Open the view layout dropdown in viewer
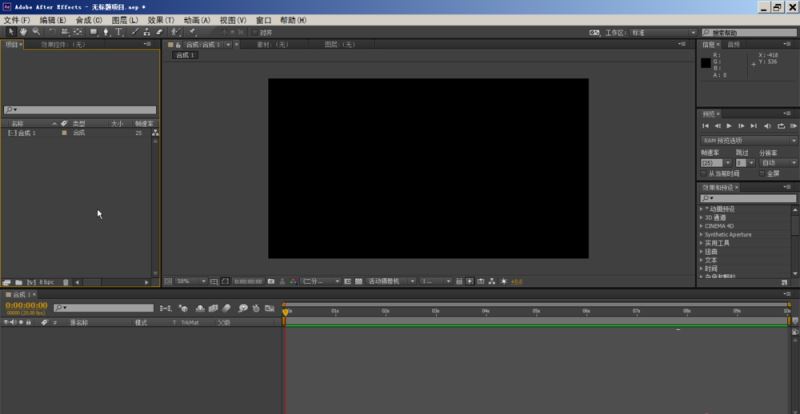The width and height of the screenshot is (800, 414). pos(435,281)
